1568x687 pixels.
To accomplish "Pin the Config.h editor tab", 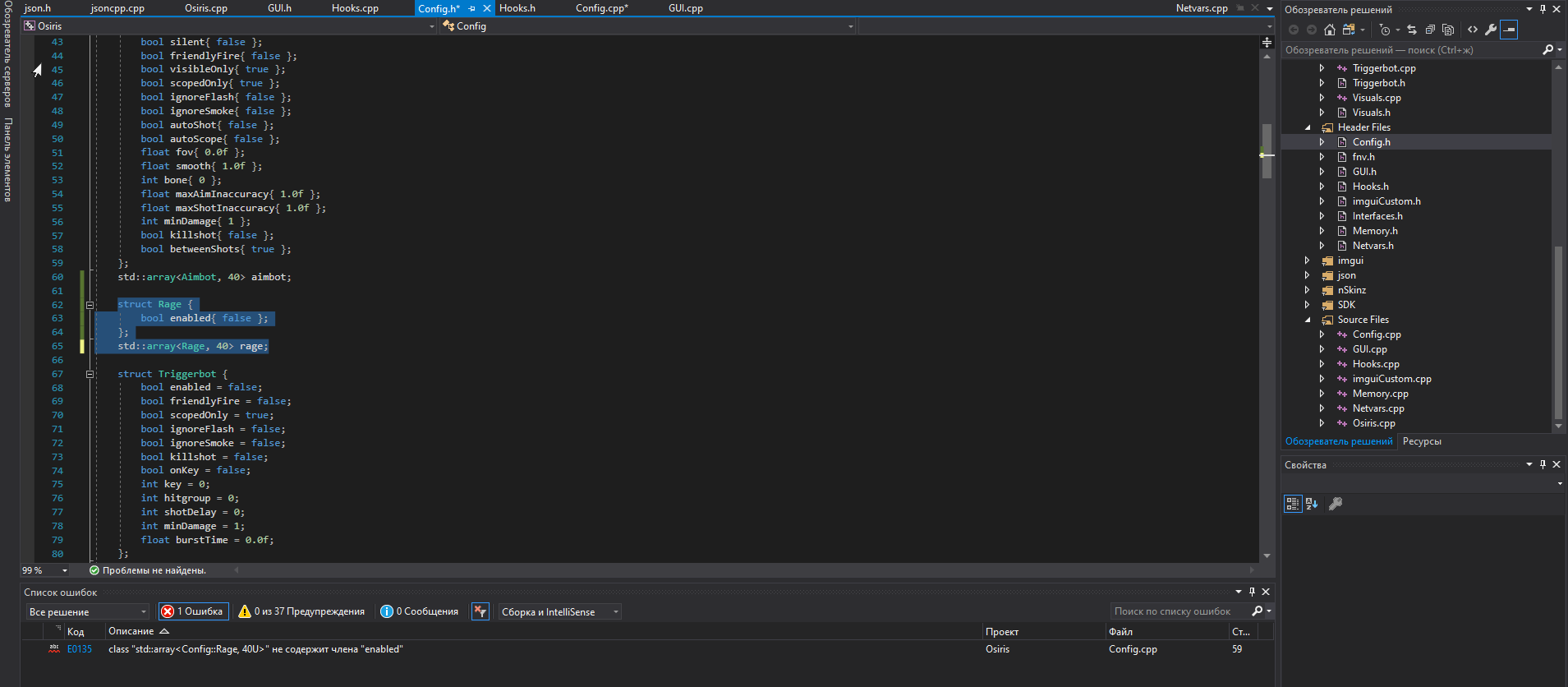I will click(471, 8).
